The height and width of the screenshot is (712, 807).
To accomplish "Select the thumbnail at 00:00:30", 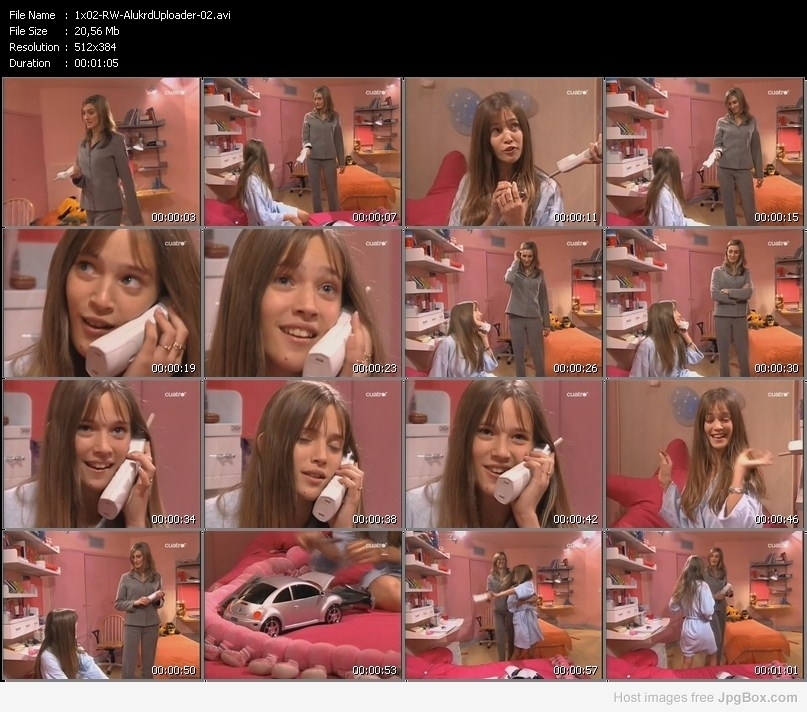I will pos(705,303).
